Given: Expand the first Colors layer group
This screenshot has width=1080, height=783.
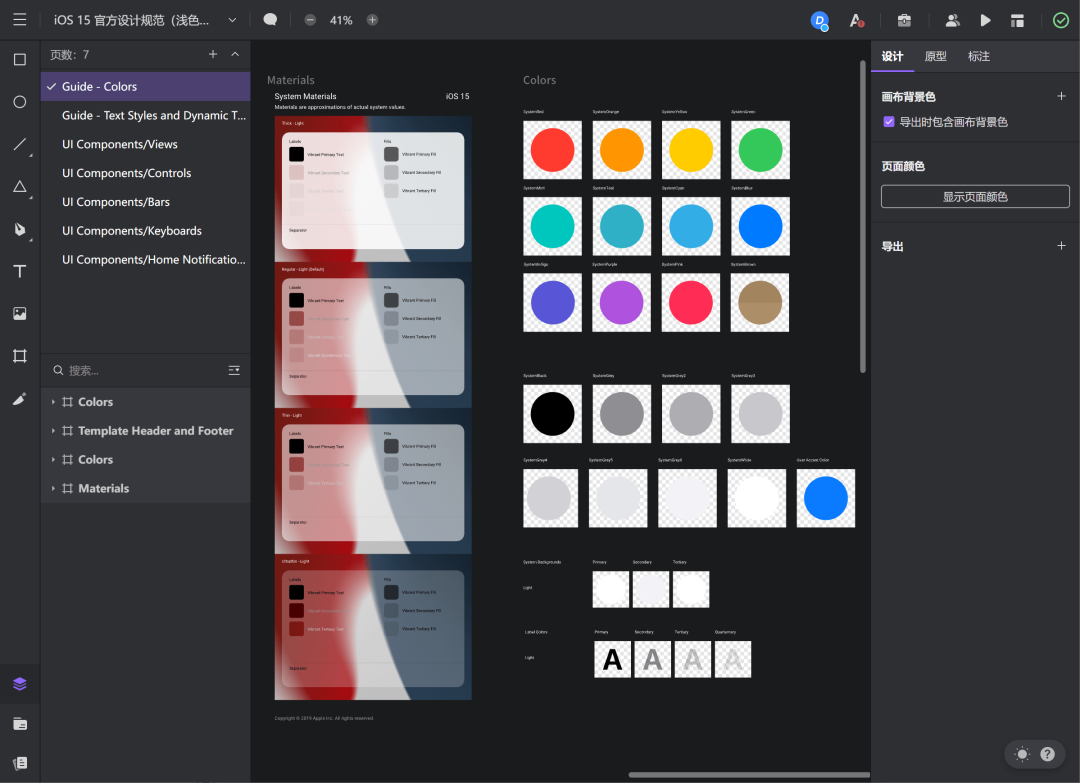Looking at the screenshot, I should pyautogui.click(x=53, y=402).
